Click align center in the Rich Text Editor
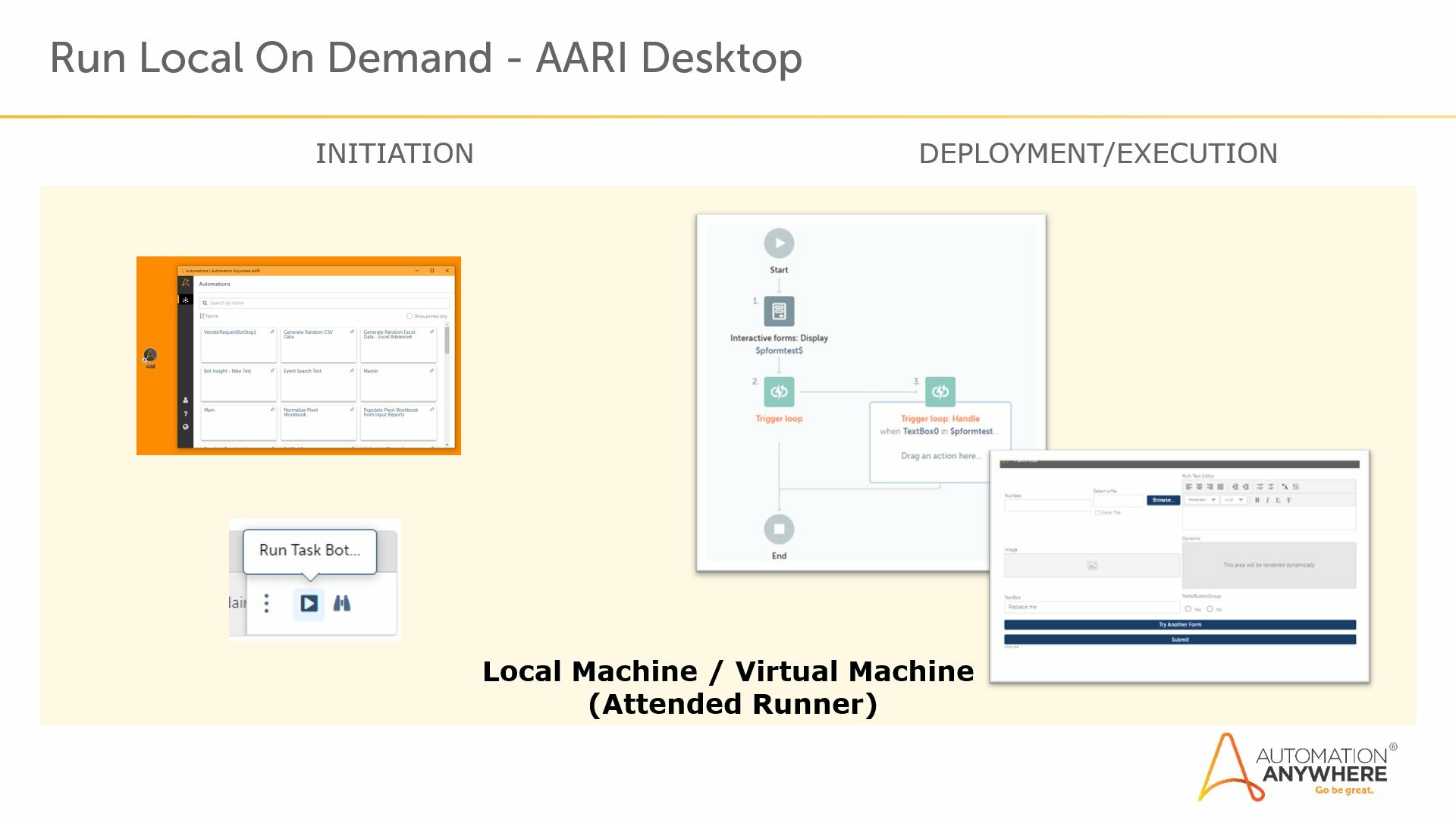The width and height of the screenshot is (1456, 817). click(x=1199, y=487)
